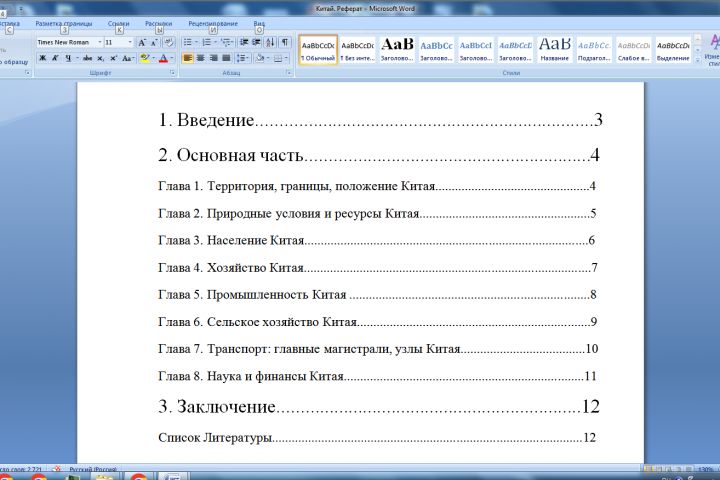Increase paragraph indent
This screenshot has width=720, height=480.
(x=256, y=43)
